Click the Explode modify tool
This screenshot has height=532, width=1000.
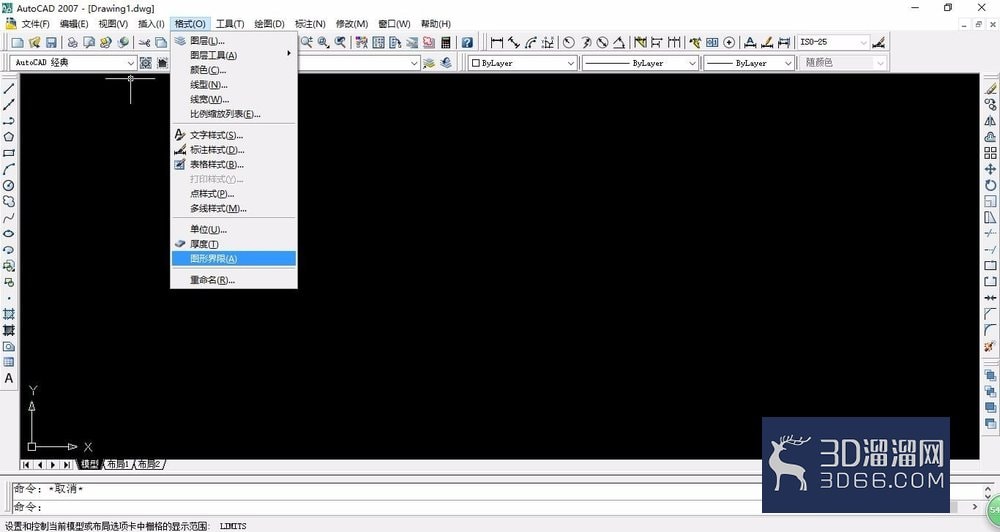tap(990, 346)
